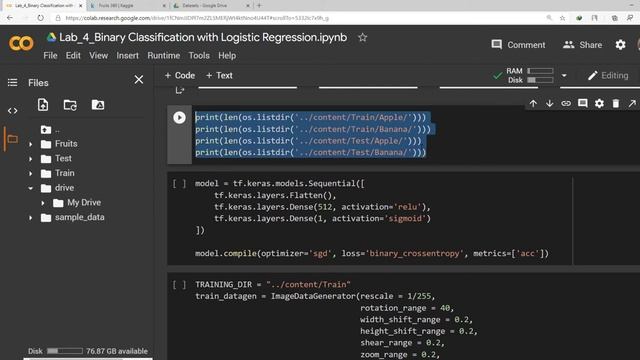Clear output icon above print cell
The width and height of the screenshot is (640, 360).
pyautogui.click(x=180, y=90)
